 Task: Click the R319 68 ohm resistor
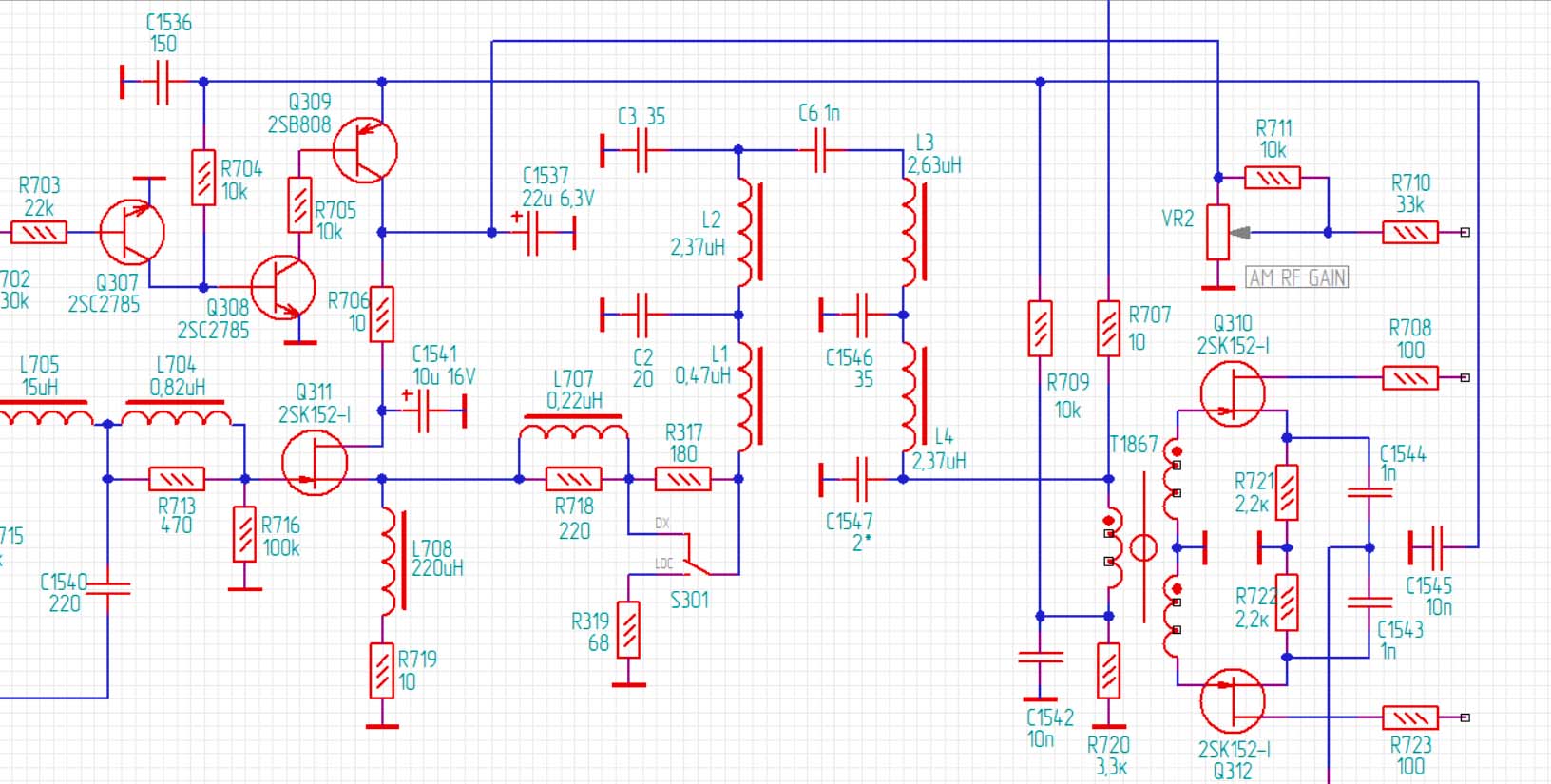click(629, 629)
